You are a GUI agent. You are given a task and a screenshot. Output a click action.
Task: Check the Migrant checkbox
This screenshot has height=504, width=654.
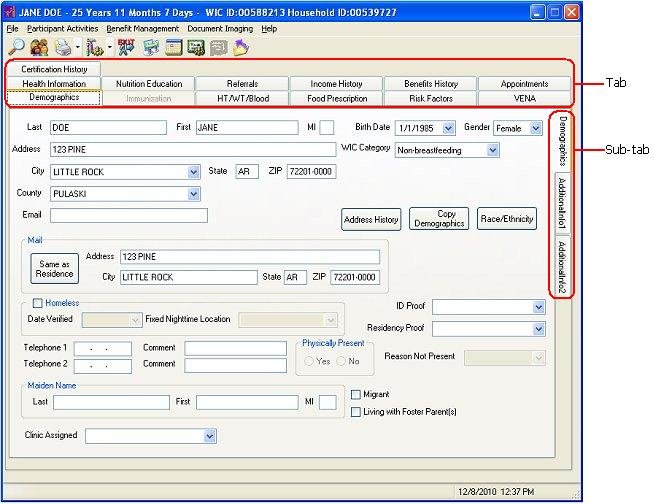point(356,395)
